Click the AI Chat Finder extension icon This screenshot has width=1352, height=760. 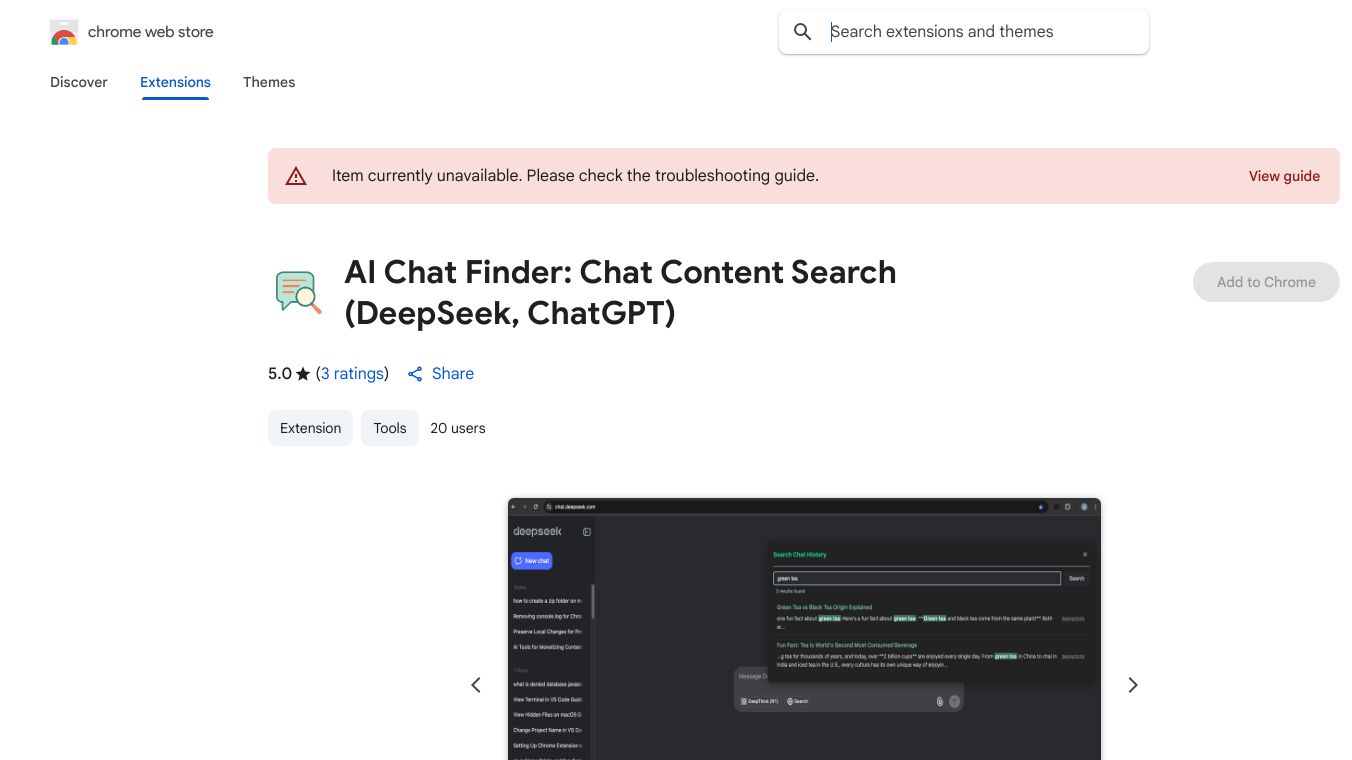pos(298,292)
